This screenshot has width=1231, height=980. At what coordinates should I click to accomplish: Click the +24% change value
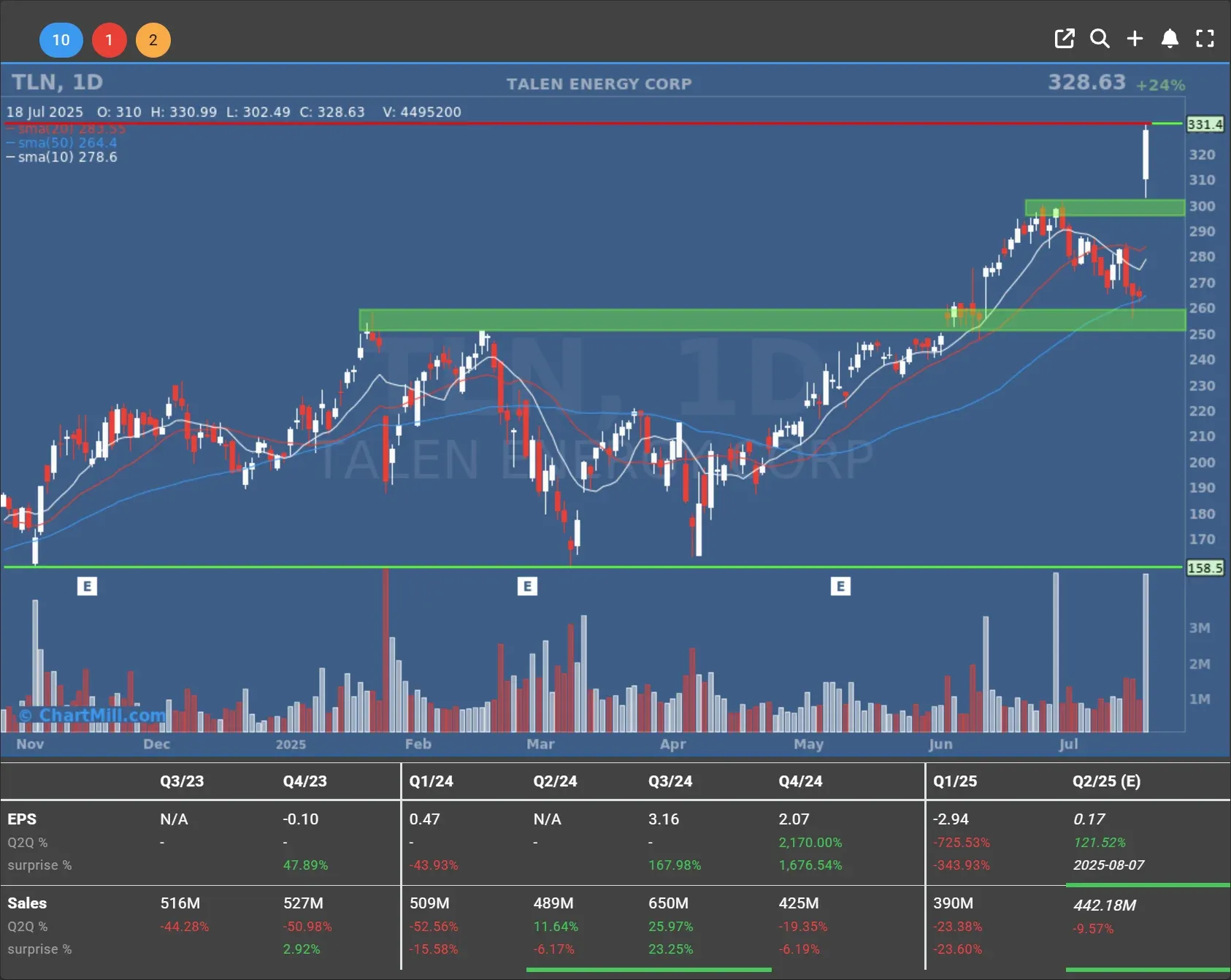[x=1160, y=85]
